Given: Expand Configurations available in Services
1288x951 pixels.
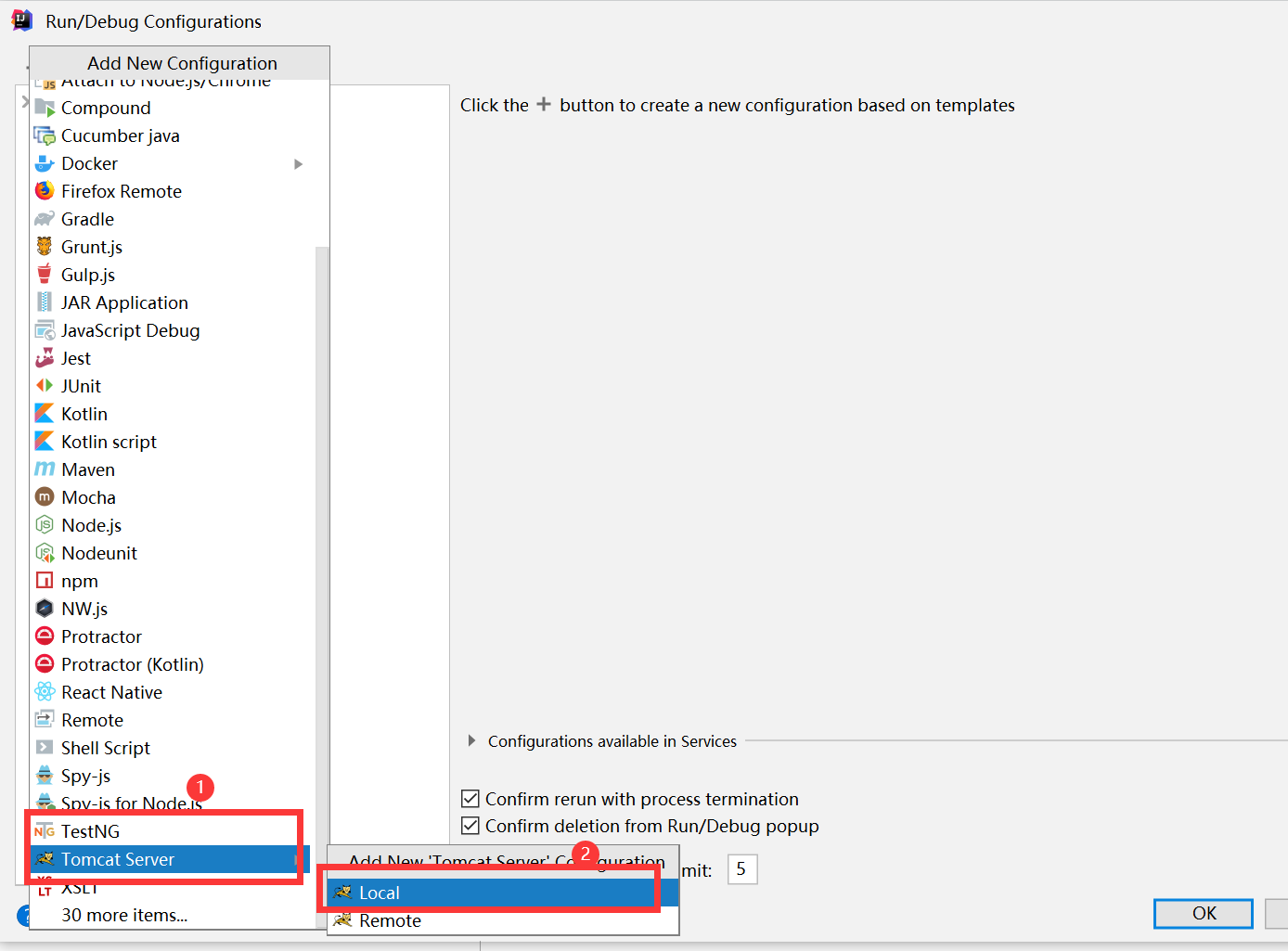Looking at the screenshot, I should 471,741.
